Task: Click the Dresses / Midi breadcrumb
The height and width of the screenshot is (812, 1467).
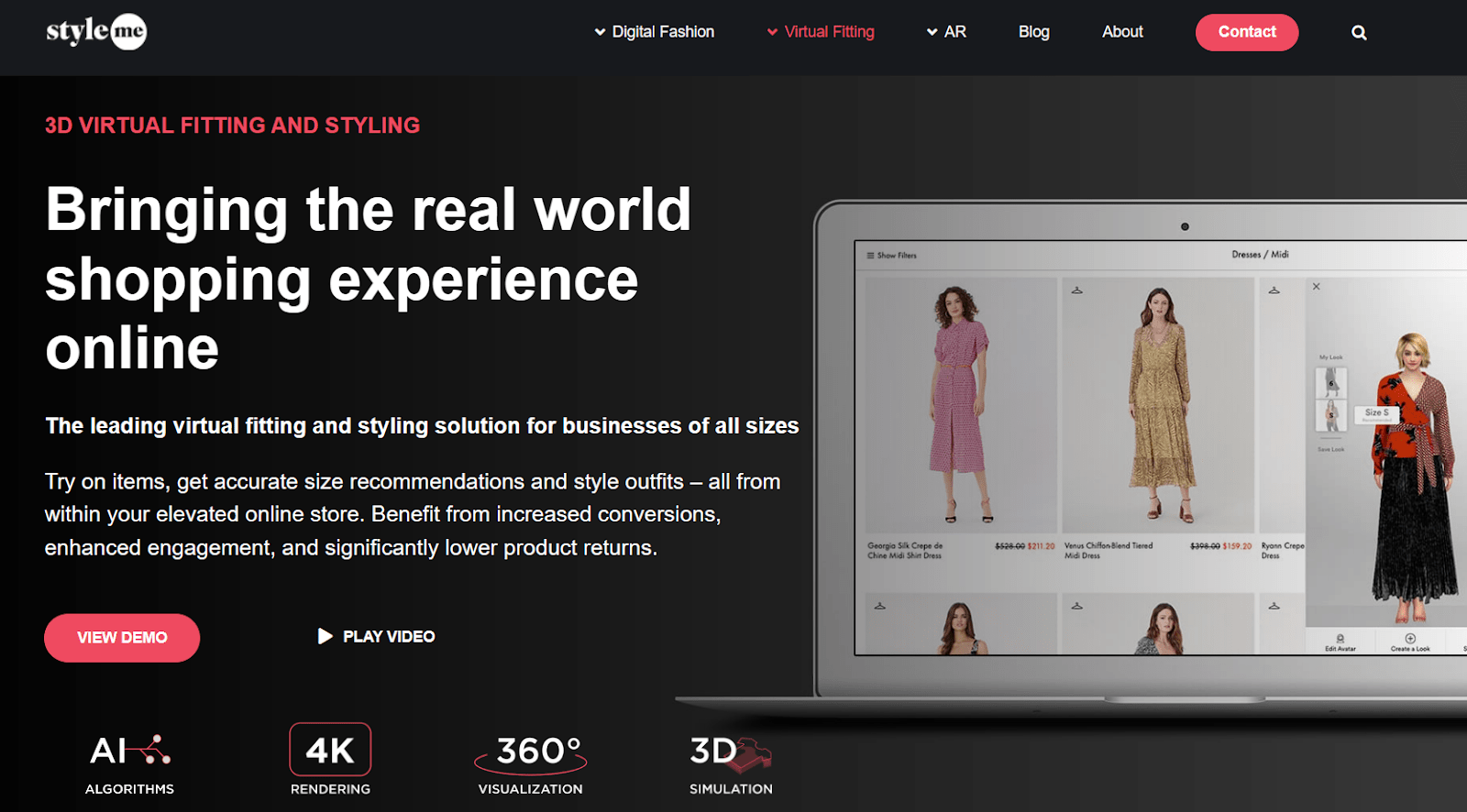Action: click(x=1260, y=255)
